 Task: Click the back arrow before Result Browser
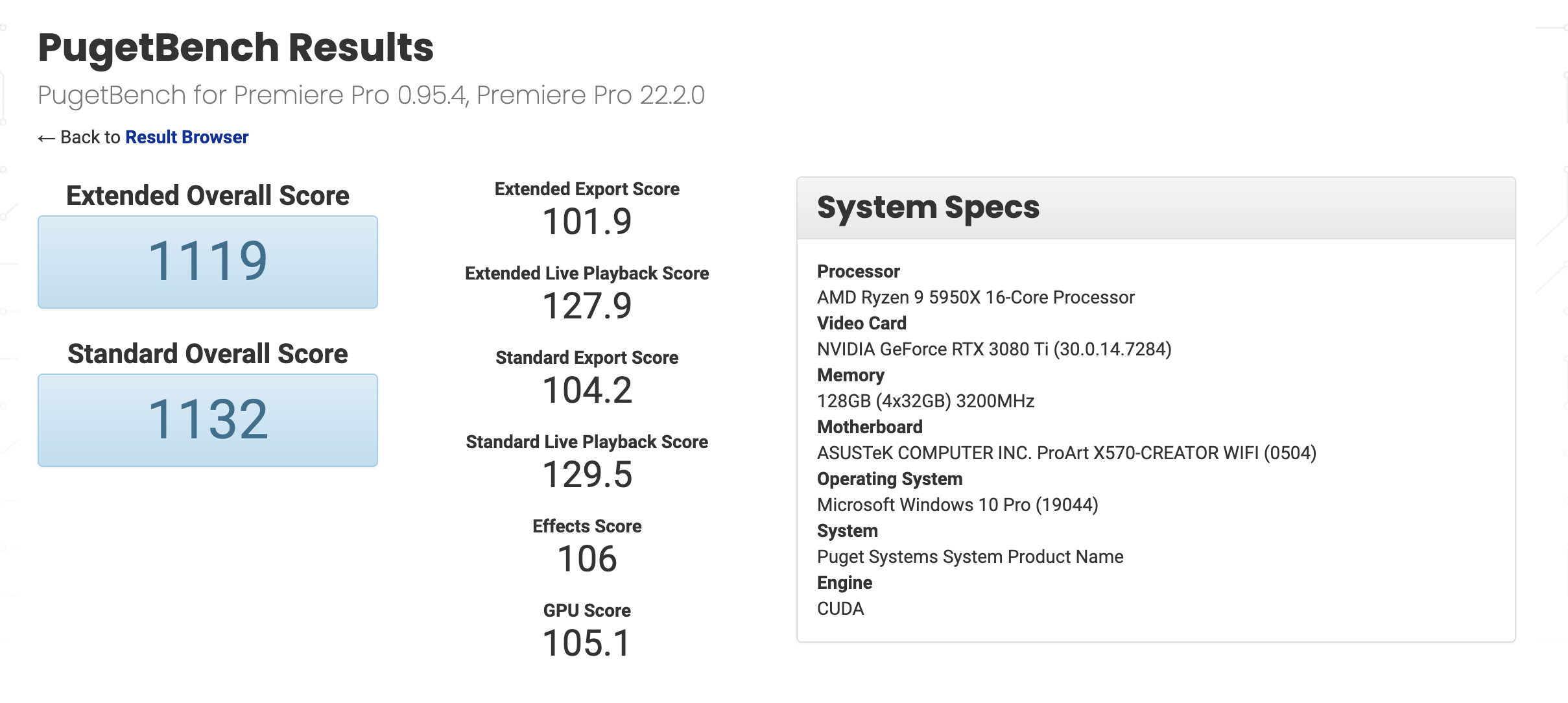46,138
